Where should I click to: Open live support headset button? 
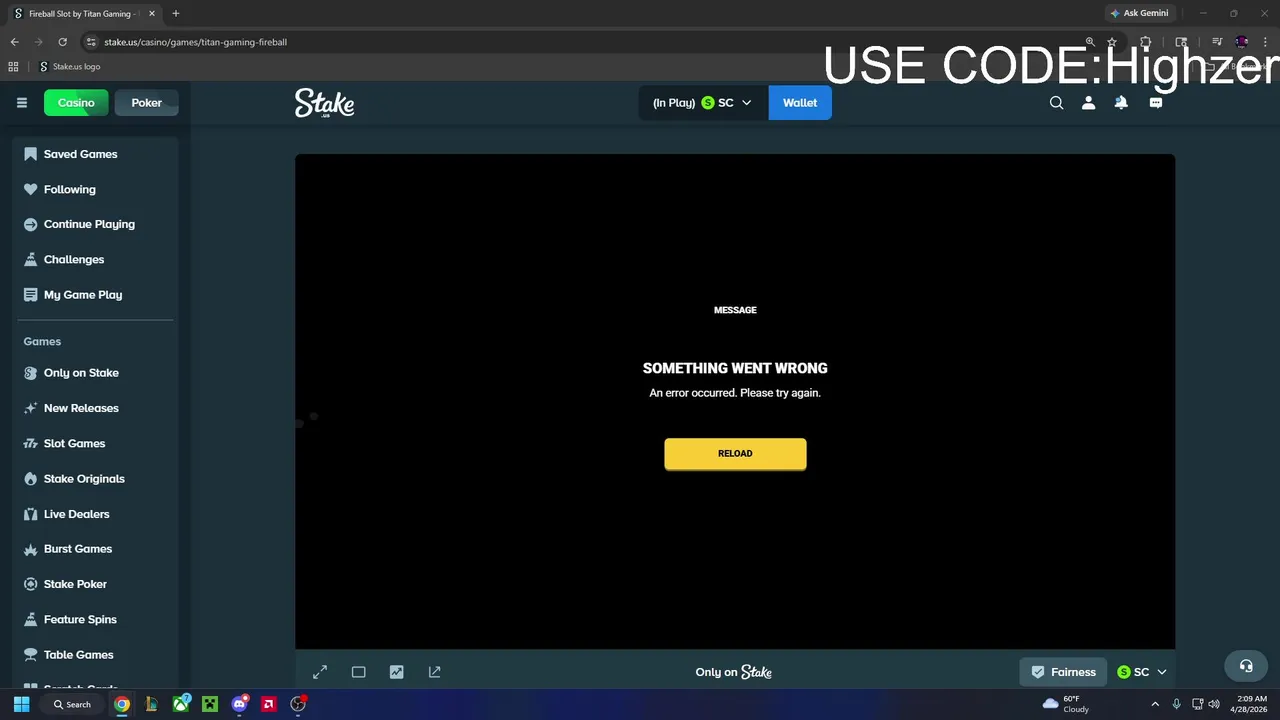tap(1246, 666)
